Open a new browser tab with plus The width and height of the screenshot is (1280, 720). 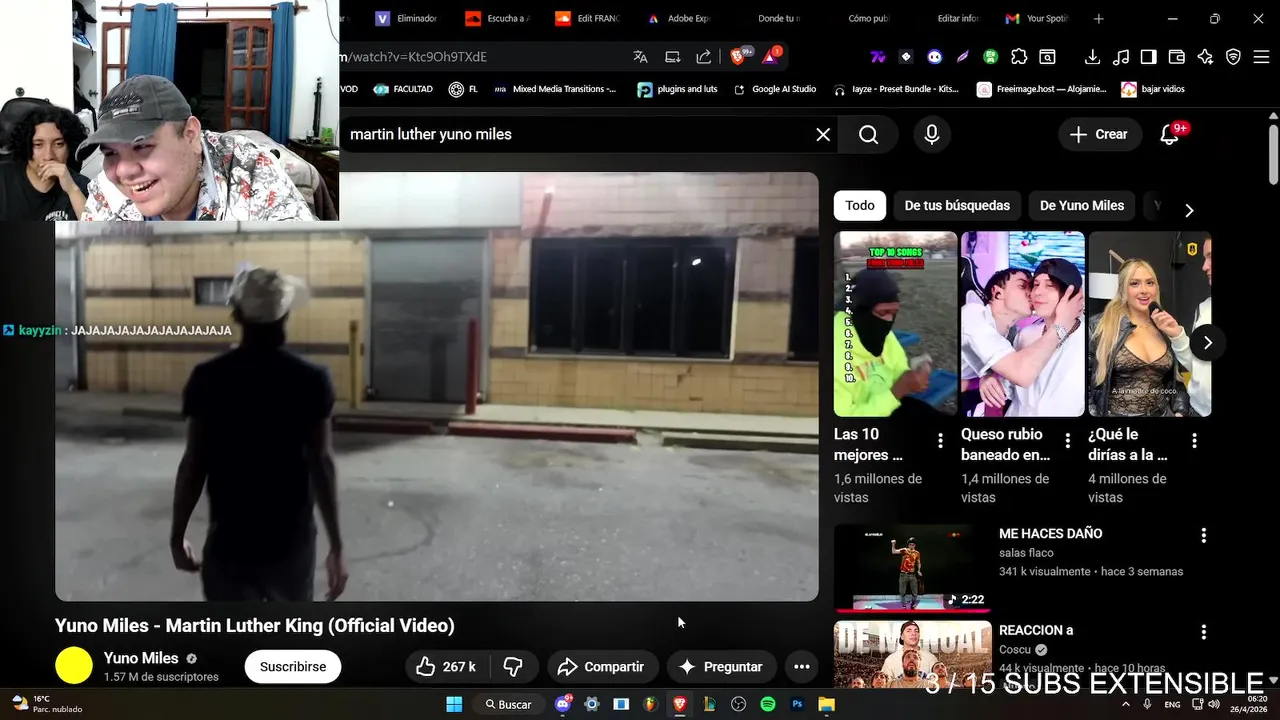pos(1099,19)
